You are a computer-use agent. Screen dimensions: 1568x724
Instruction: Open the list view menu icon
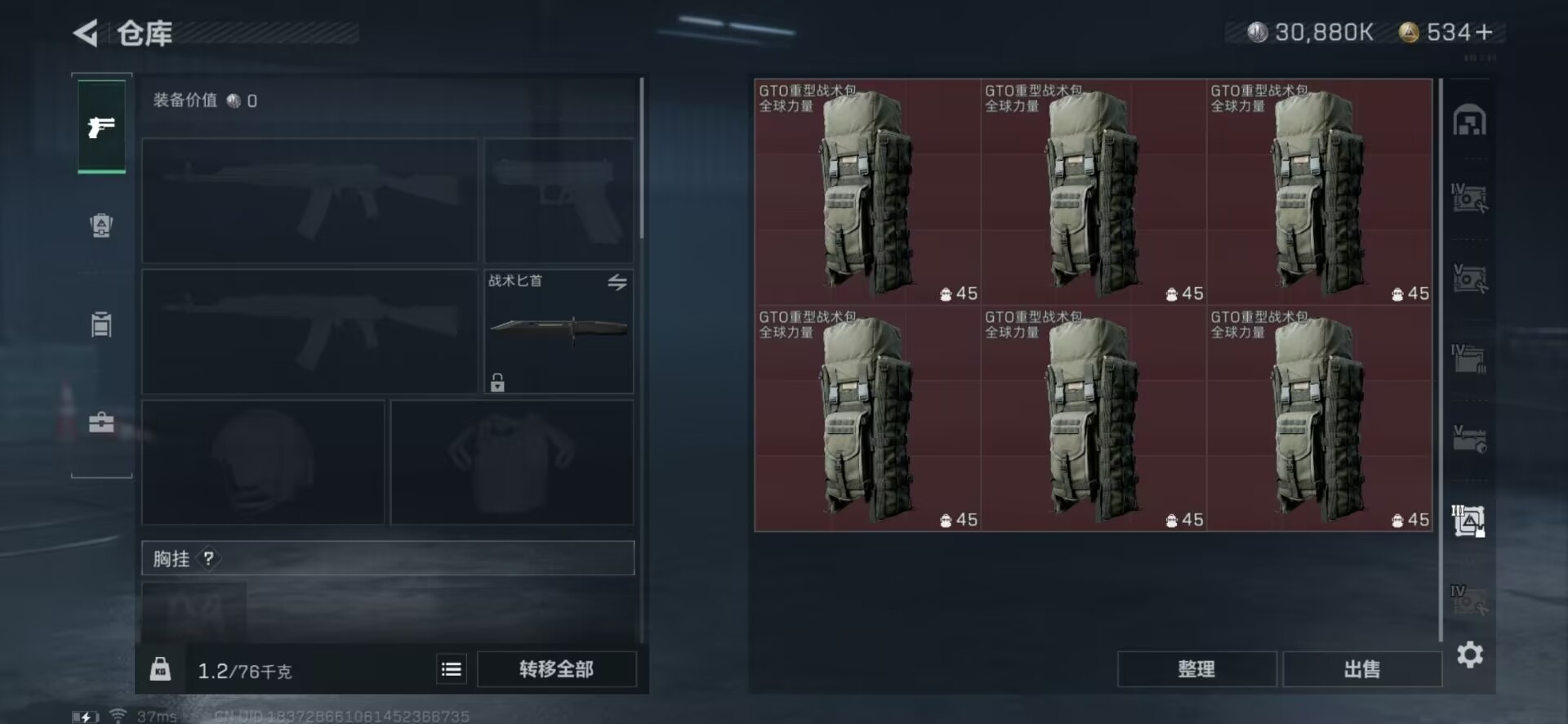[x=452, y=669]
